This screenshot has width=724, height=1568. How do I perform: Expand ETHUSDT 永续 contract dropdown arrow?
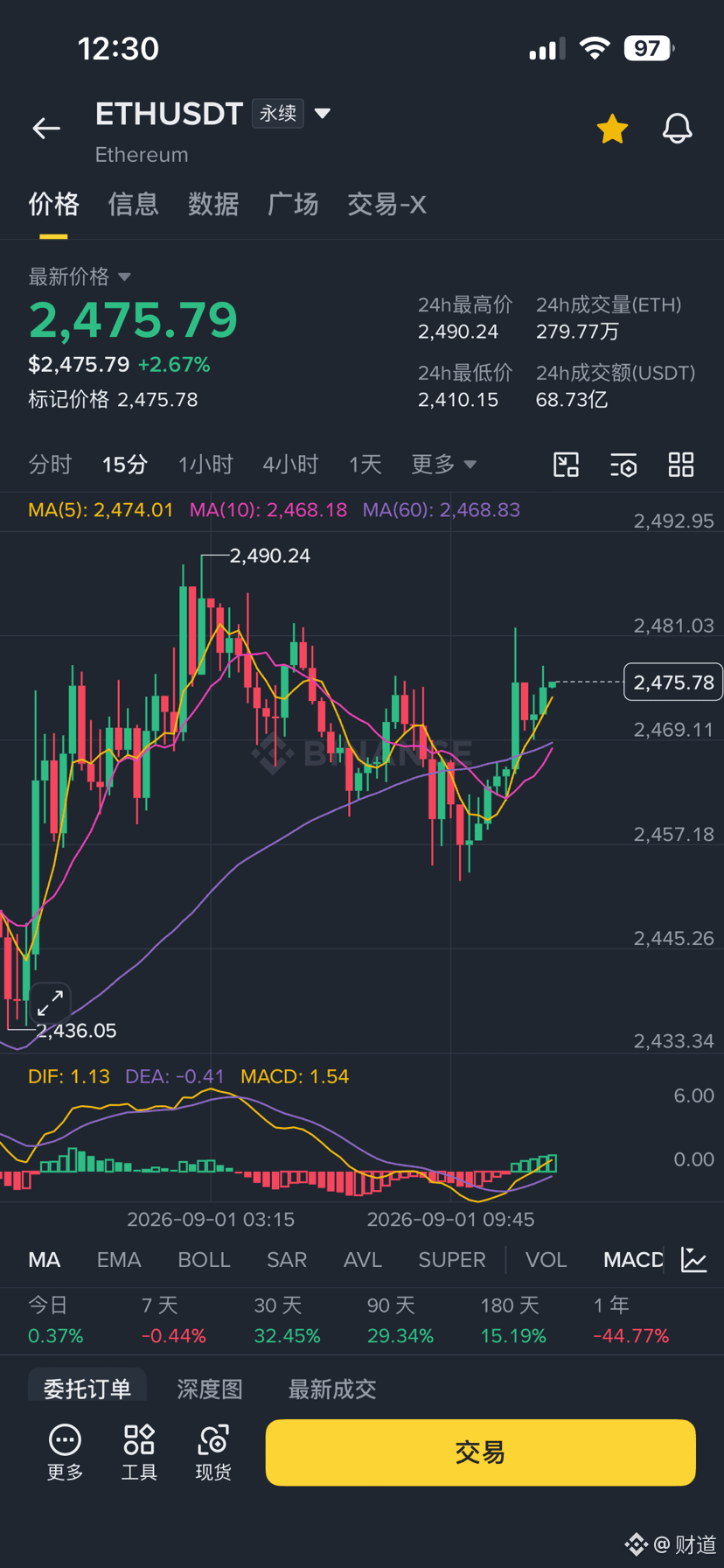point(323,113)
